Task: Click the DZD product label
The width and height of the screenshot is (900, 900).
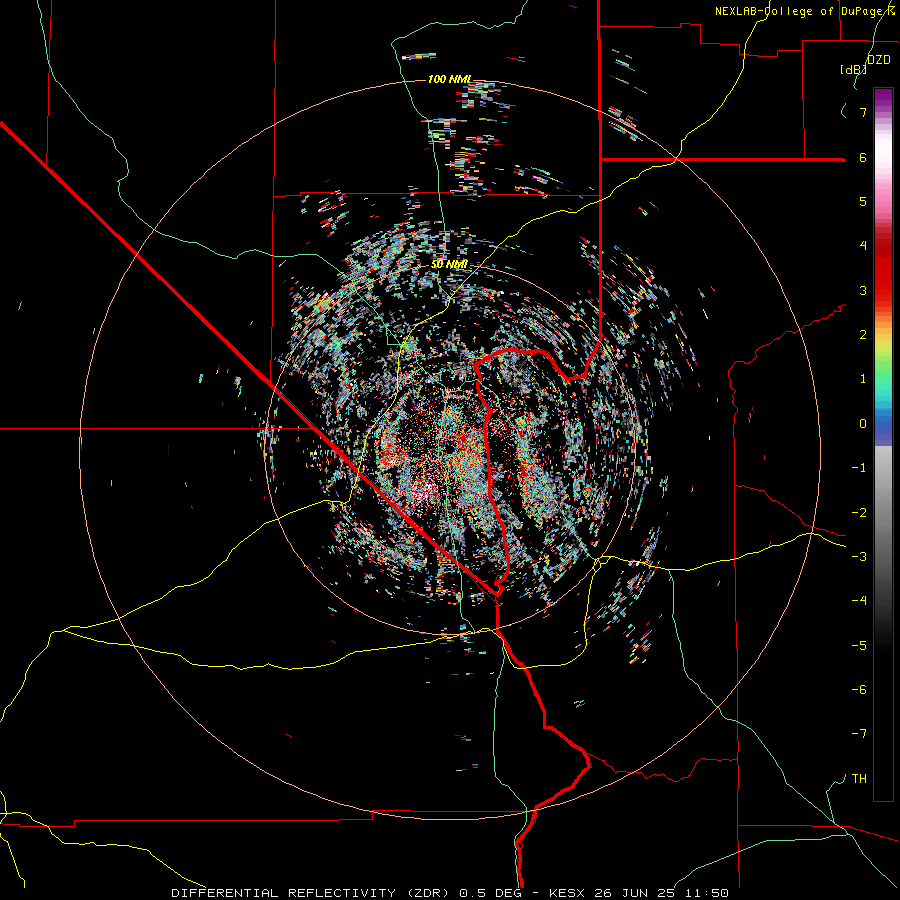Action: point(878,60)
